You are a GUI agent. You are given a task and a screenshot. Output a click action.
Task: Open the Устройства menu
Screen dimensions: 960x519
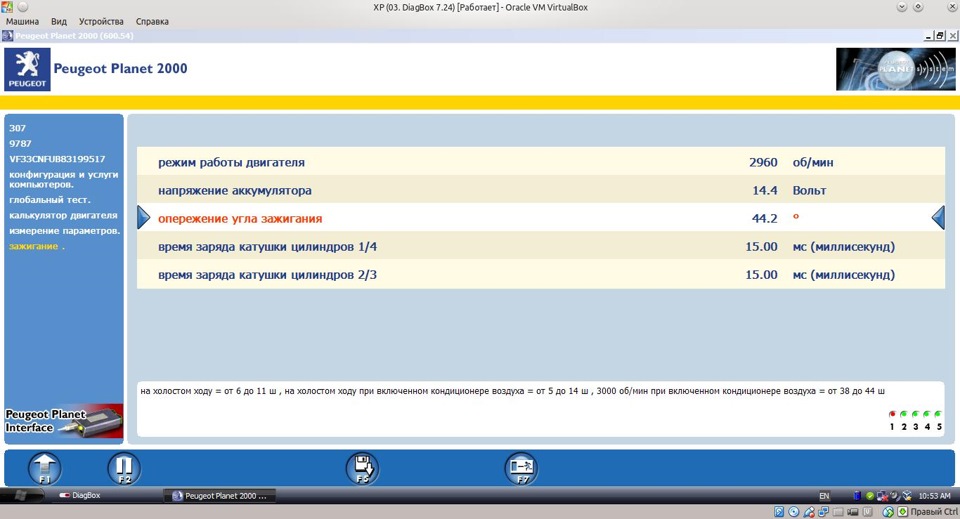(101, 21)
